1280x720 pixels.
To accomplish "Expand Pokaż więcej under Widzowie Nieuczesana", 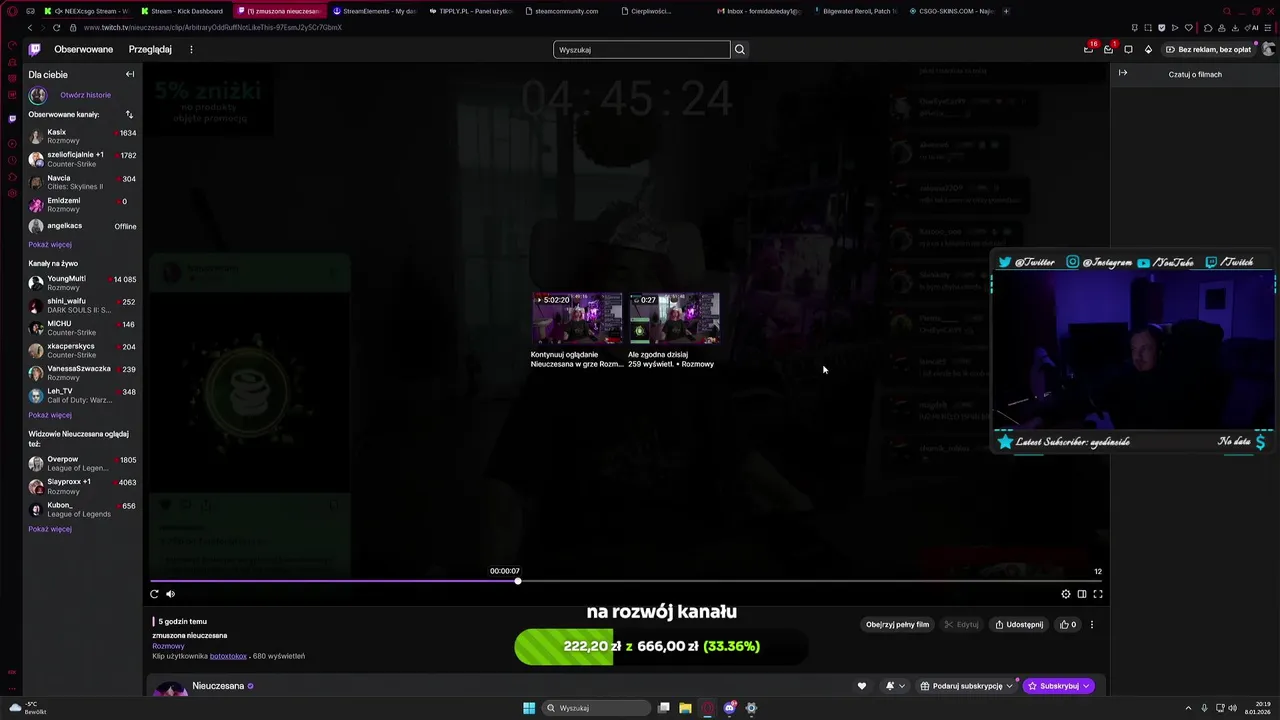I will click(50, 529).
